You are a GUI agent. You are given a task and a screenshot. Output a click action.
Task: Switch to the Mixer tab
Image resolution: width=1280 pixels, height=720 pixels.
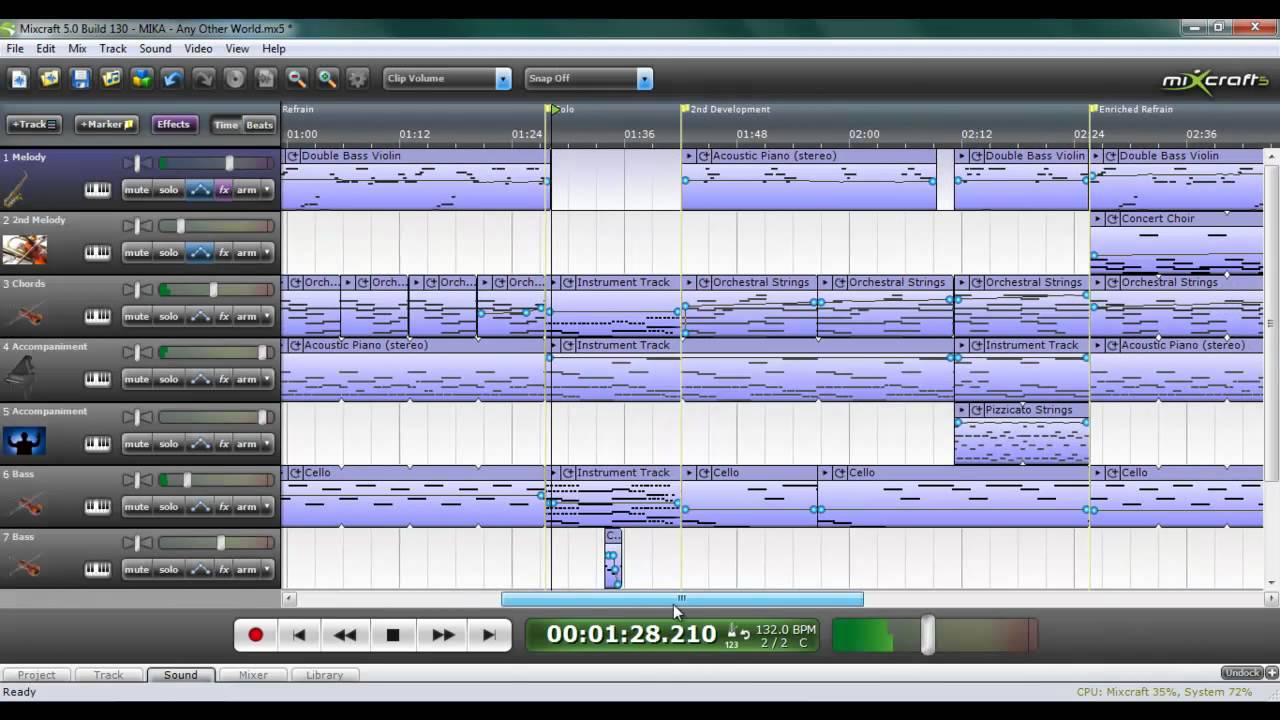[x=253, y=675]
